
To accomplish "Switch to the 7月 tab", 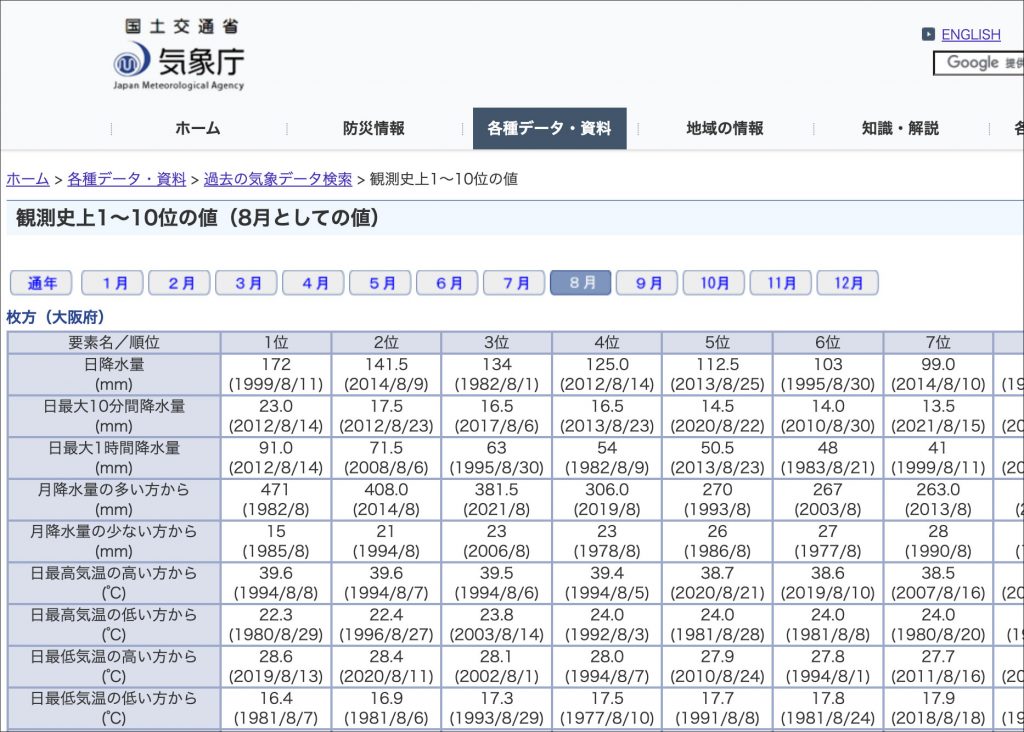I will pos(514,283).
